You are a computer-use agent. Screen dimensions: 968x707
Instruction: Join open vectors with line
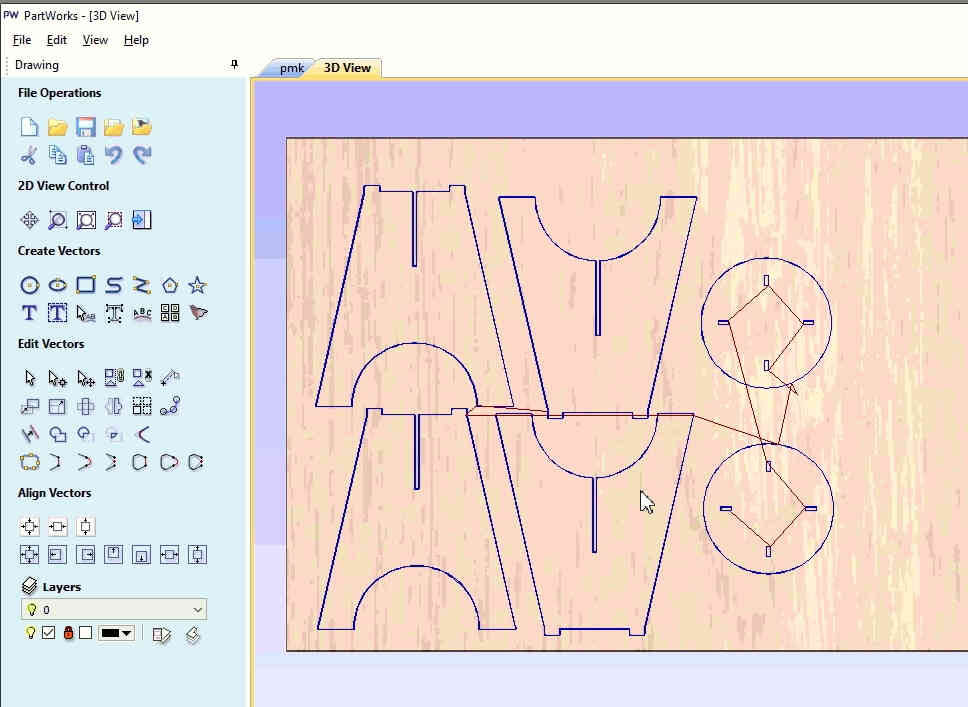point(57,462)
